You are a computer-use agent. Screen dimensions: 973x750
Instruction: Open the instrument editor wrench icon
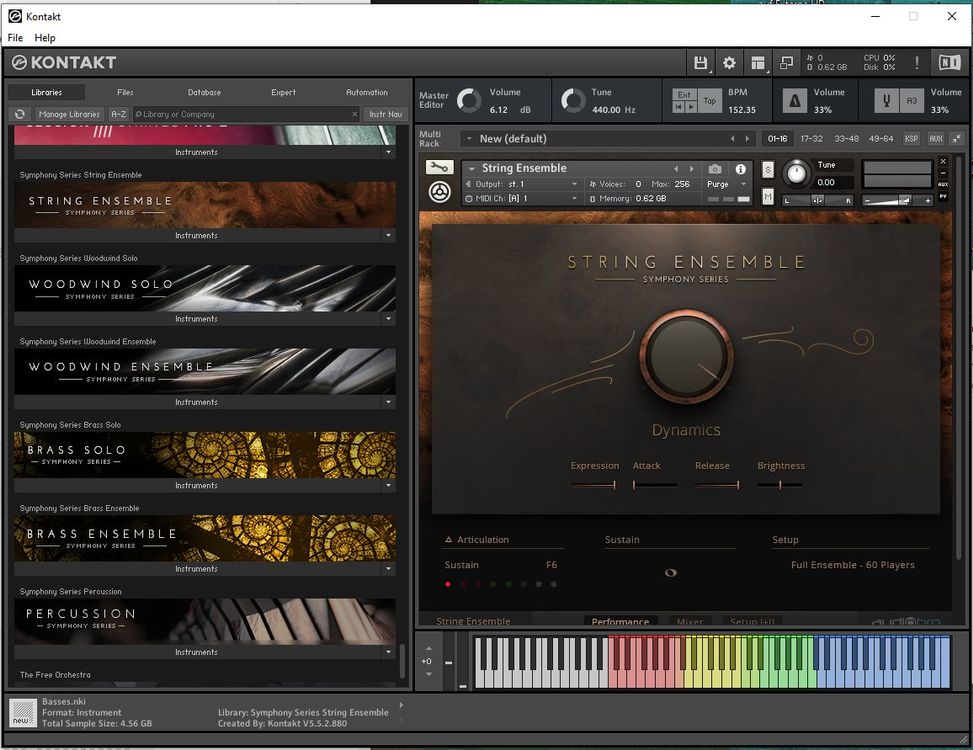pyautogui.click(x=440, y=167)
